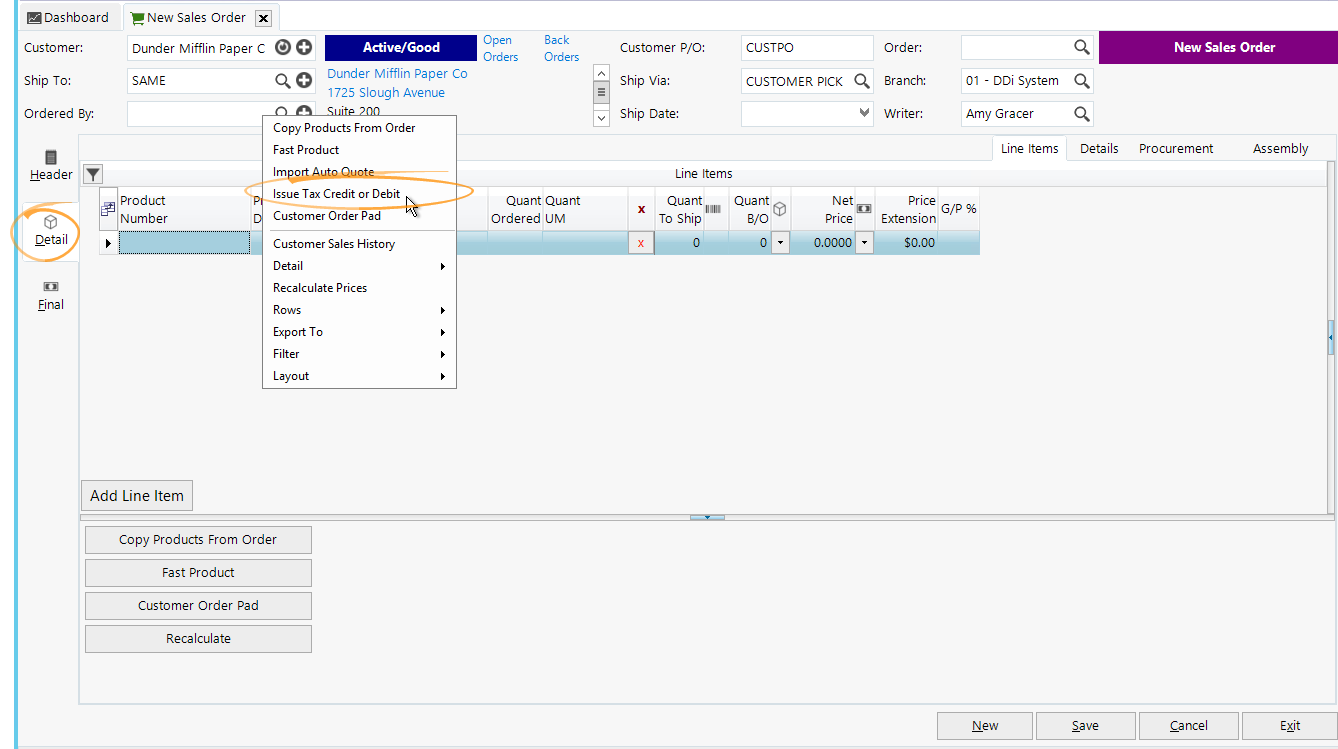Viewport: 1338px width, 749px height.
Task: Open the Header section in sidebar
Action: point(51,165)
